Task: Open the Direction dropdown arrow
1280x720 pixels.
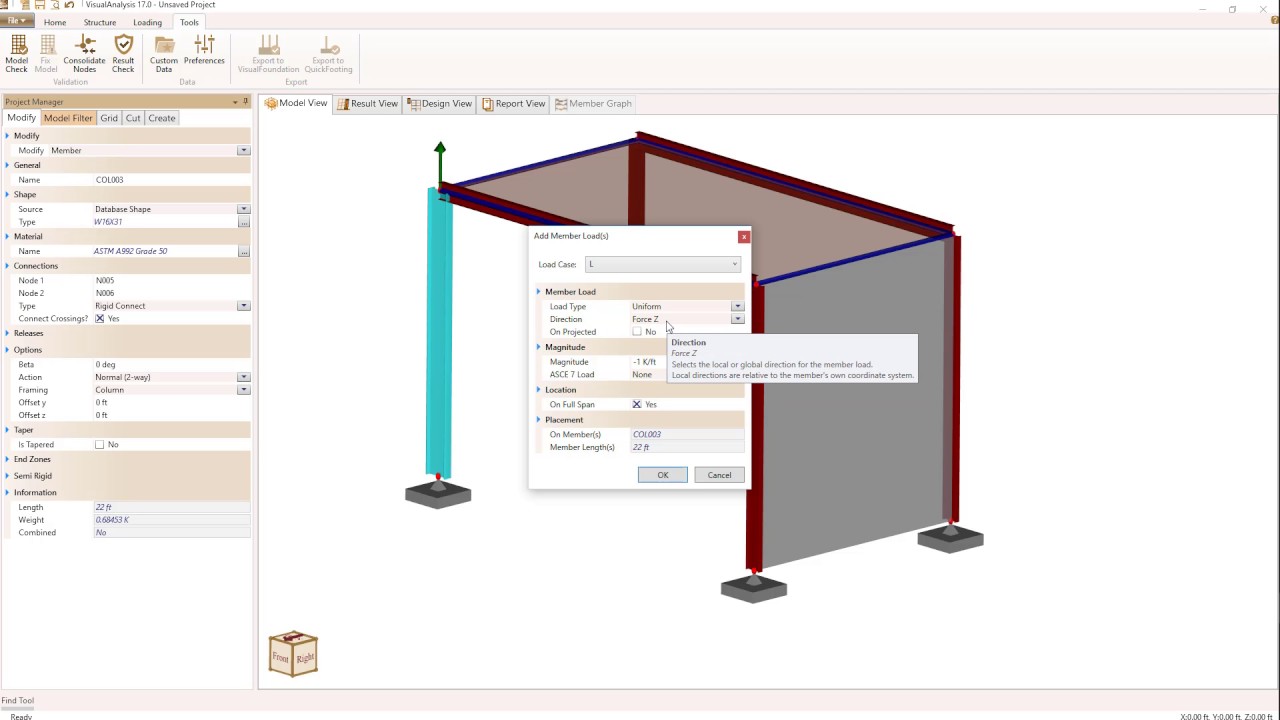Action: (737, 319)
